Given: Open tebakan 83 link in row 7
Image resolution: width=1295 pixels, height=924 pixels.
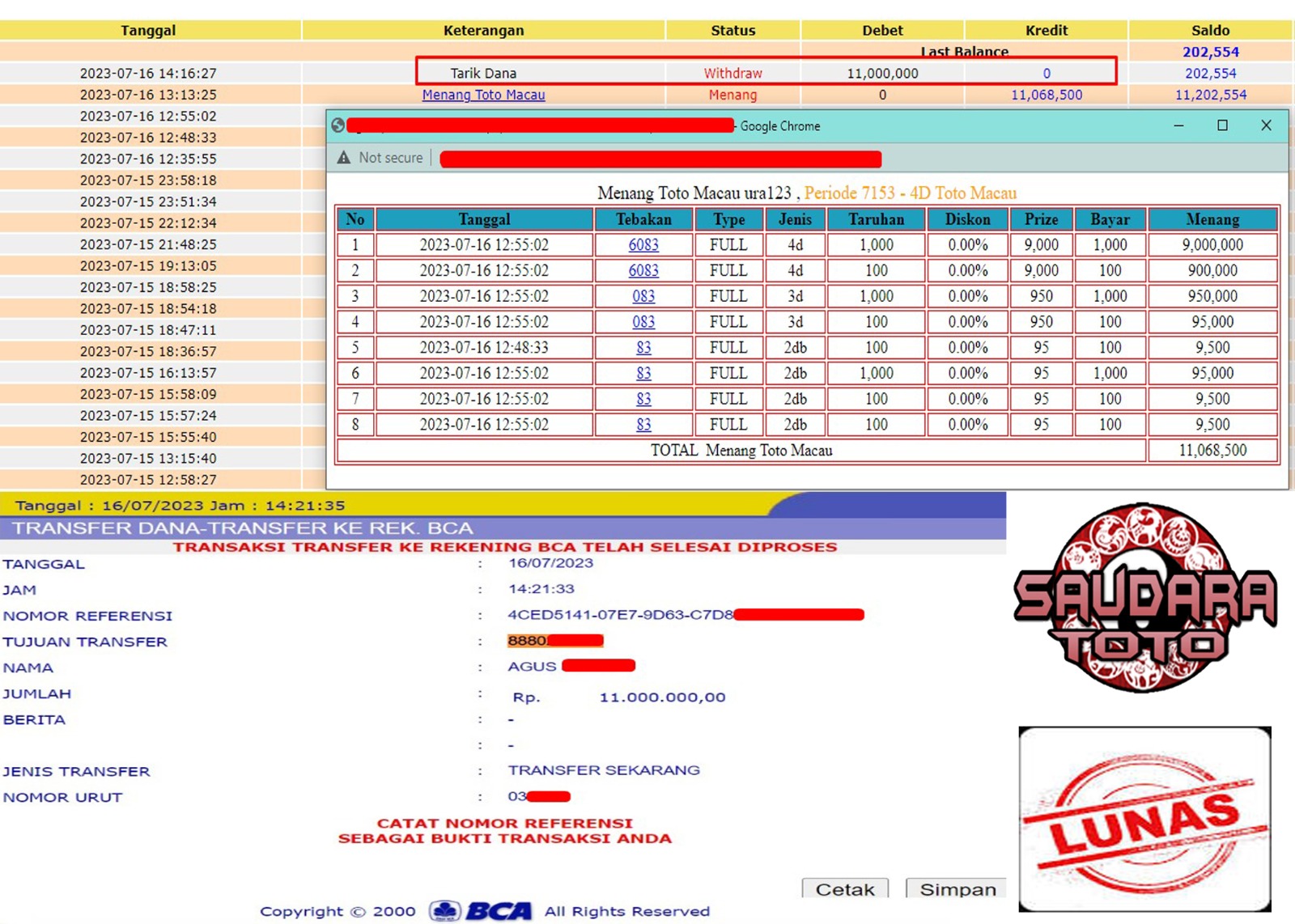Looking at the screenshot, I should click(643, 399).
